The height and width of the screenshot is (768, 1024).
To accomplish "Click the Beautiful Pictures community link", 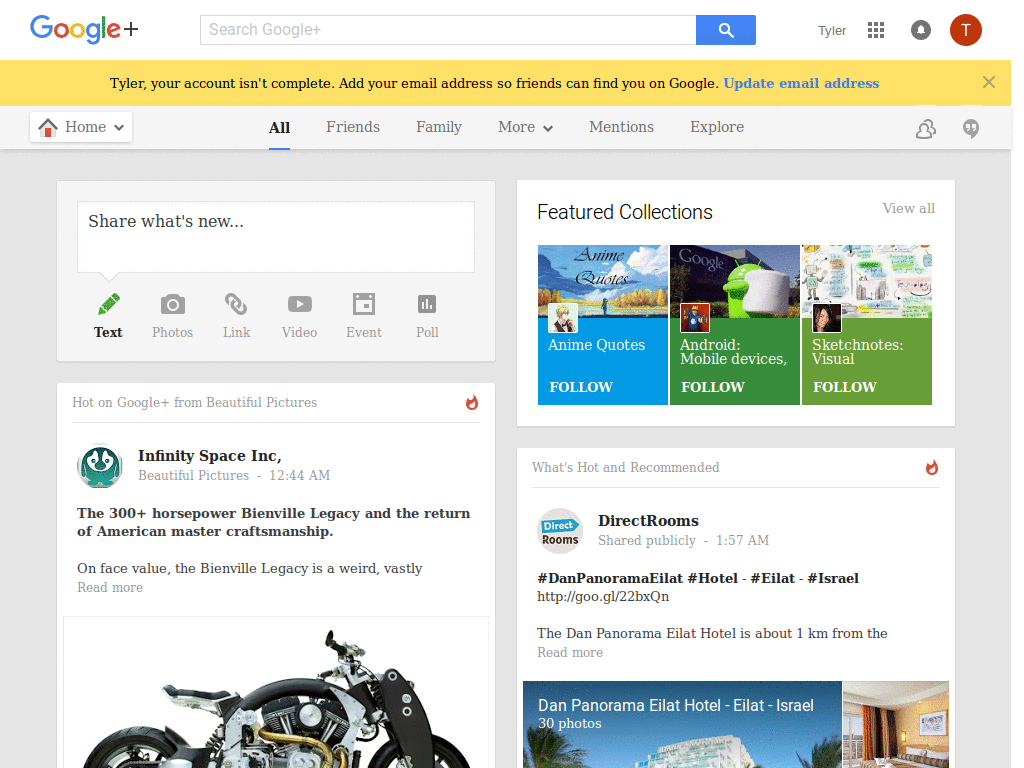I will pos(193,475).
